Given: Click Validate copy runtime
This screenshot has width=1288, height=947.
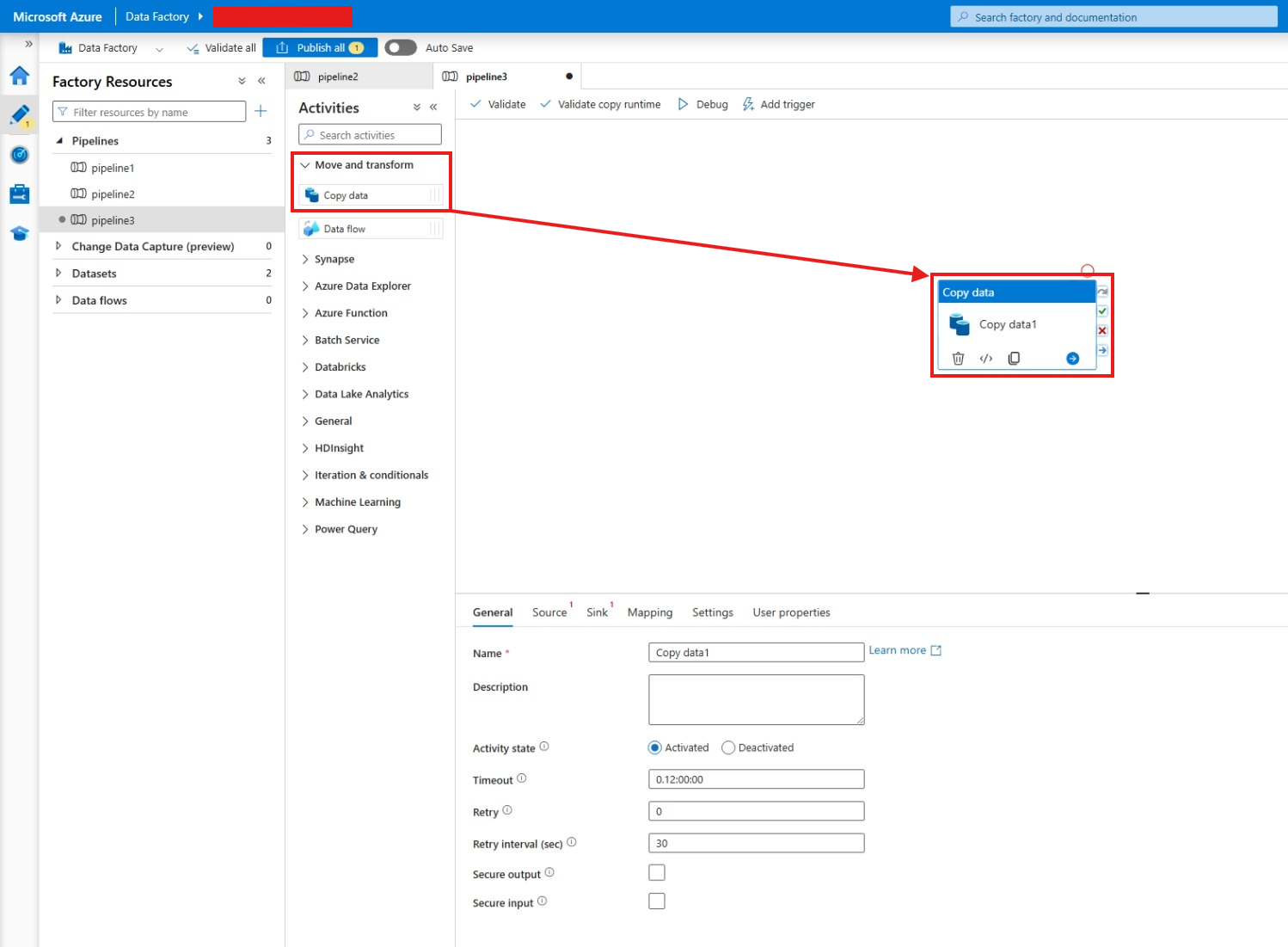Looking at the screenshot, I should tap(600, 104).
